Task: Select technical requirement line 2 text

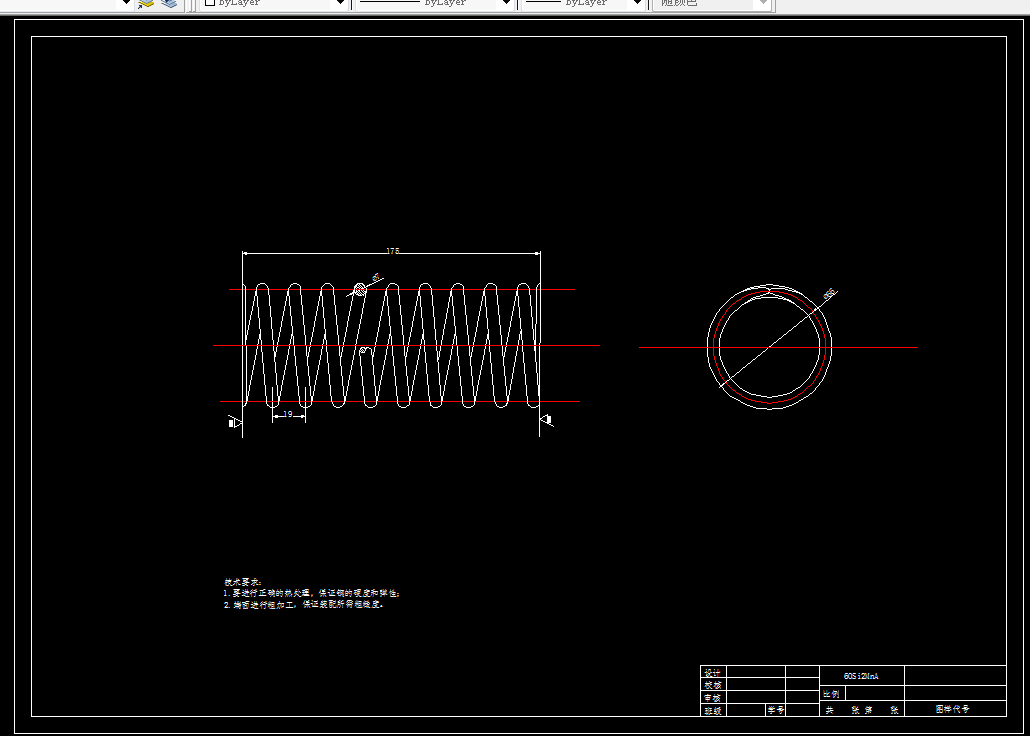Action: click(303, 605)
